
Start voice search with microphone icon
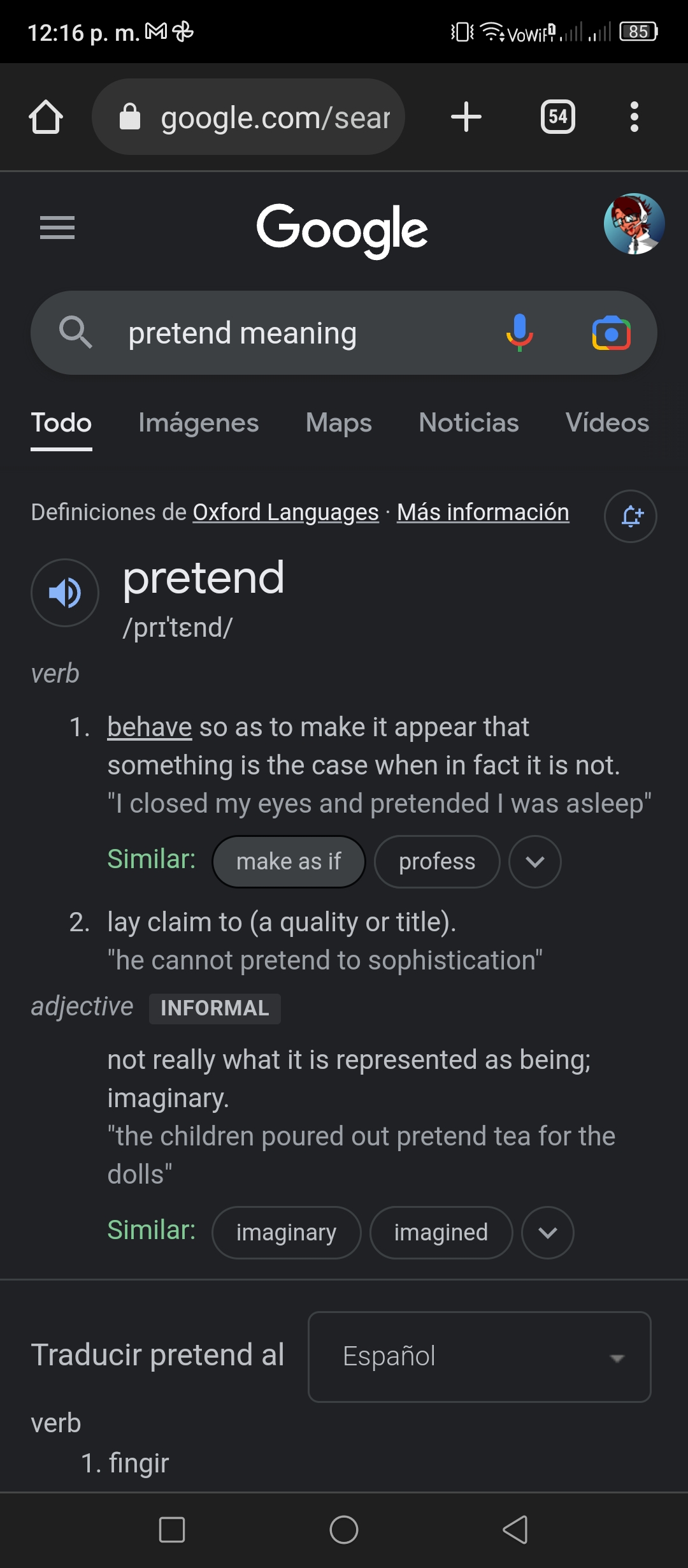pos(520,333)
